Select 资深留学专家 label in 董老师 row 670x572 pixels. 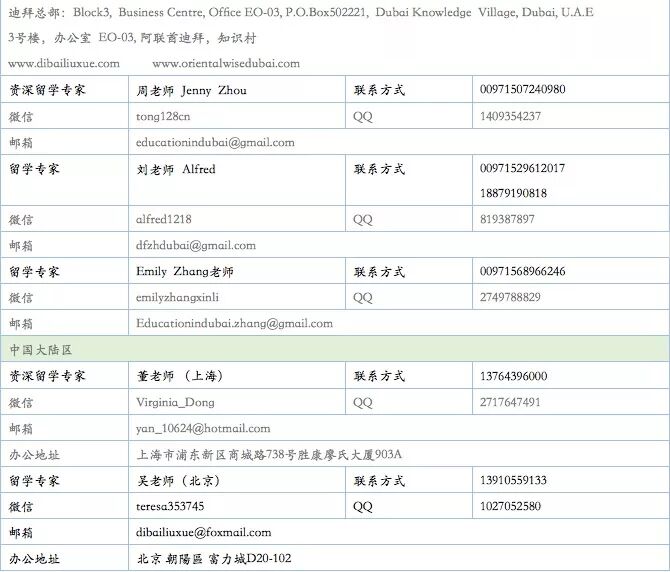[x=47, y=376]
